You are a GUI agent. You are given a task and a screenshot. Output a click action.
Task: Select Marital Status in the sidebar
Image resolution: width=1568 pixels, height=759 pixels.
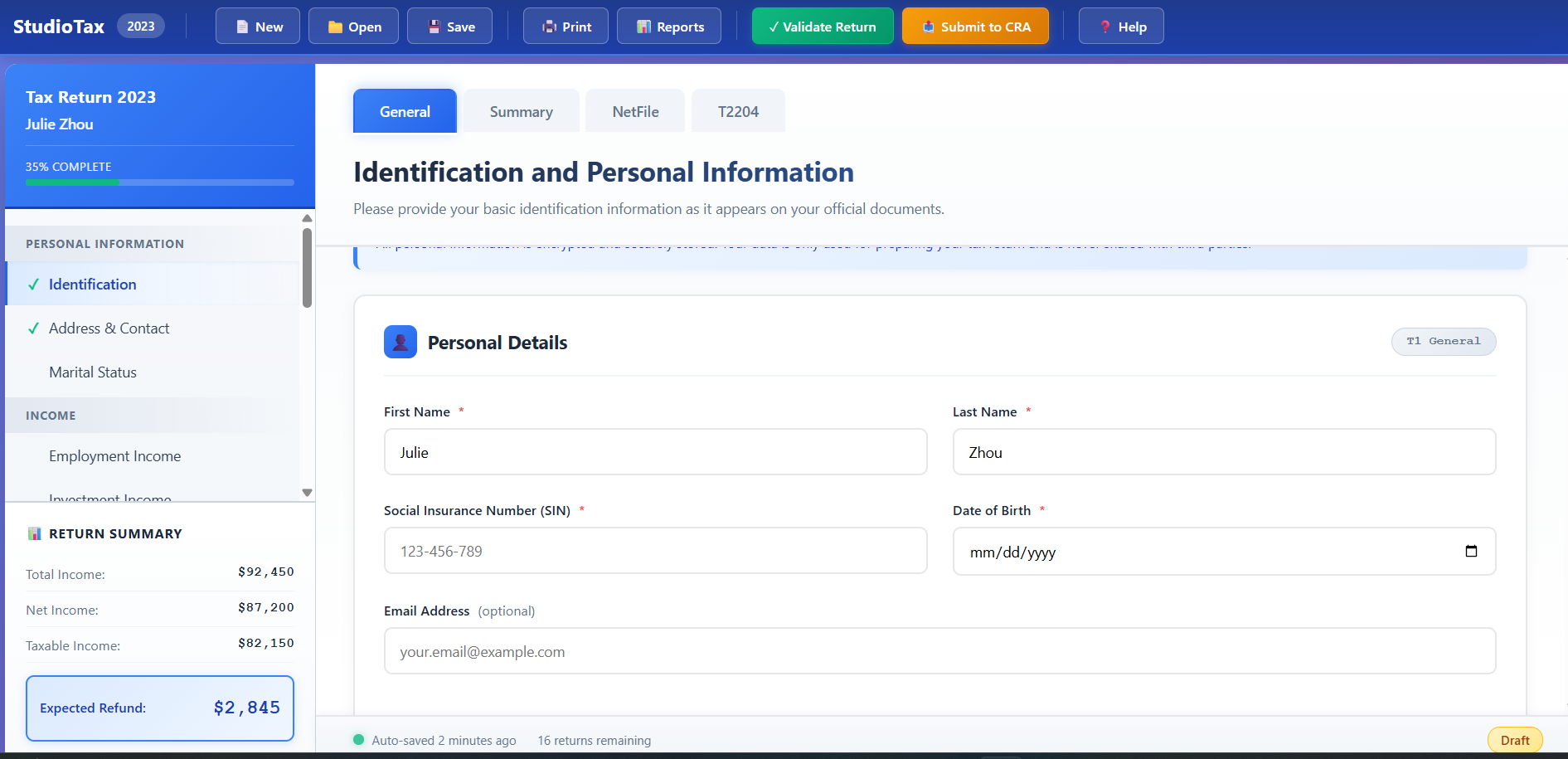(x=92, y=372)
